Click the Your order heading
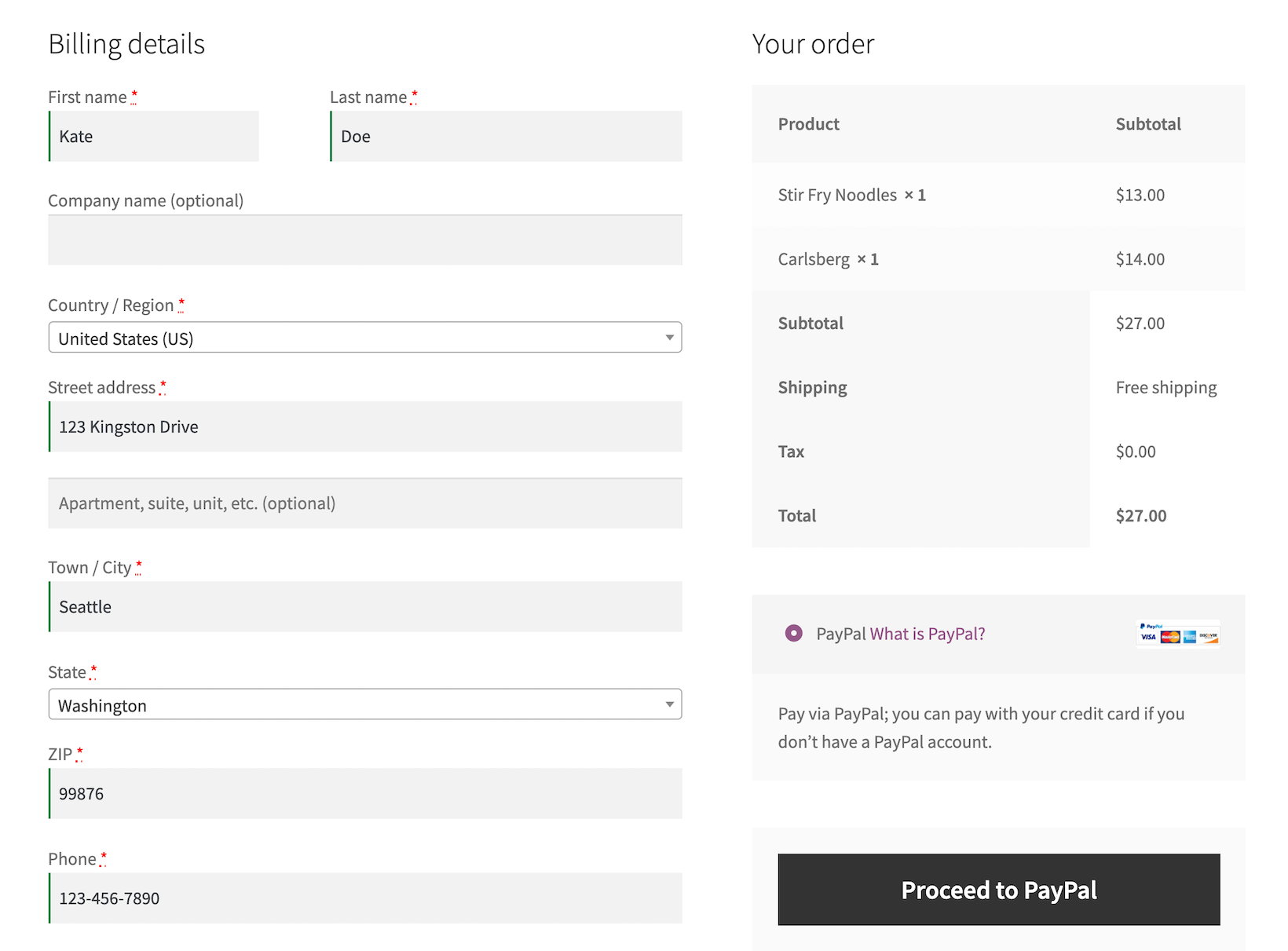This screenshot has height=951, width=1288. (813, 44)
